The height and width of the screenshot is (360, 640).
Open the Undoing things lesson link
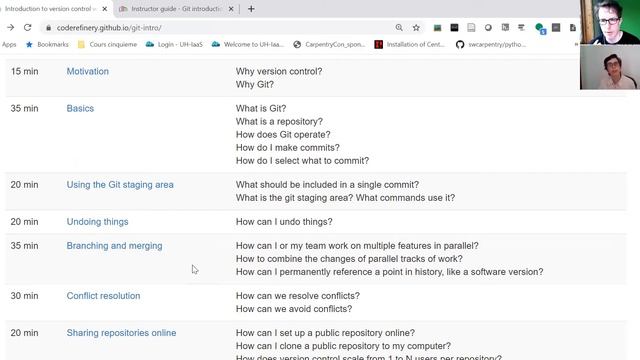(98, 222)
